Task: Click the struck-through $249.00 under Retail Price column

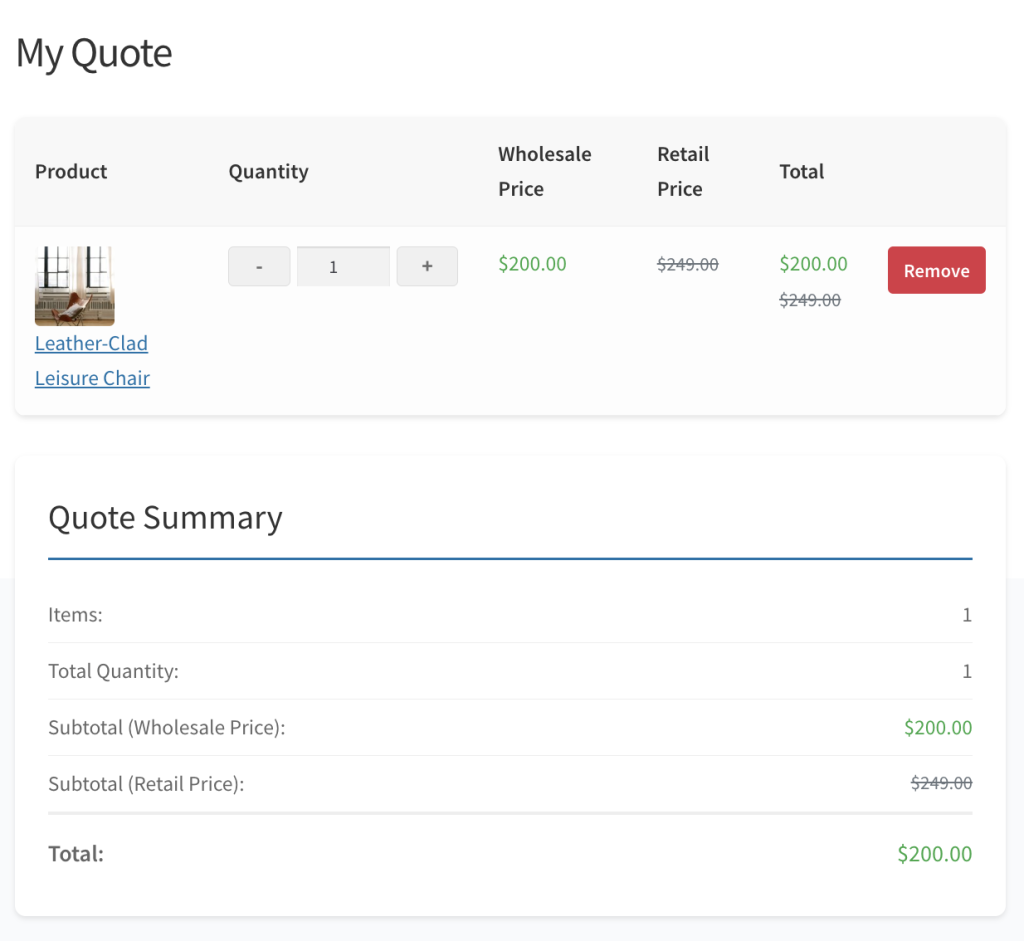Action: click(x=687, y=264)
